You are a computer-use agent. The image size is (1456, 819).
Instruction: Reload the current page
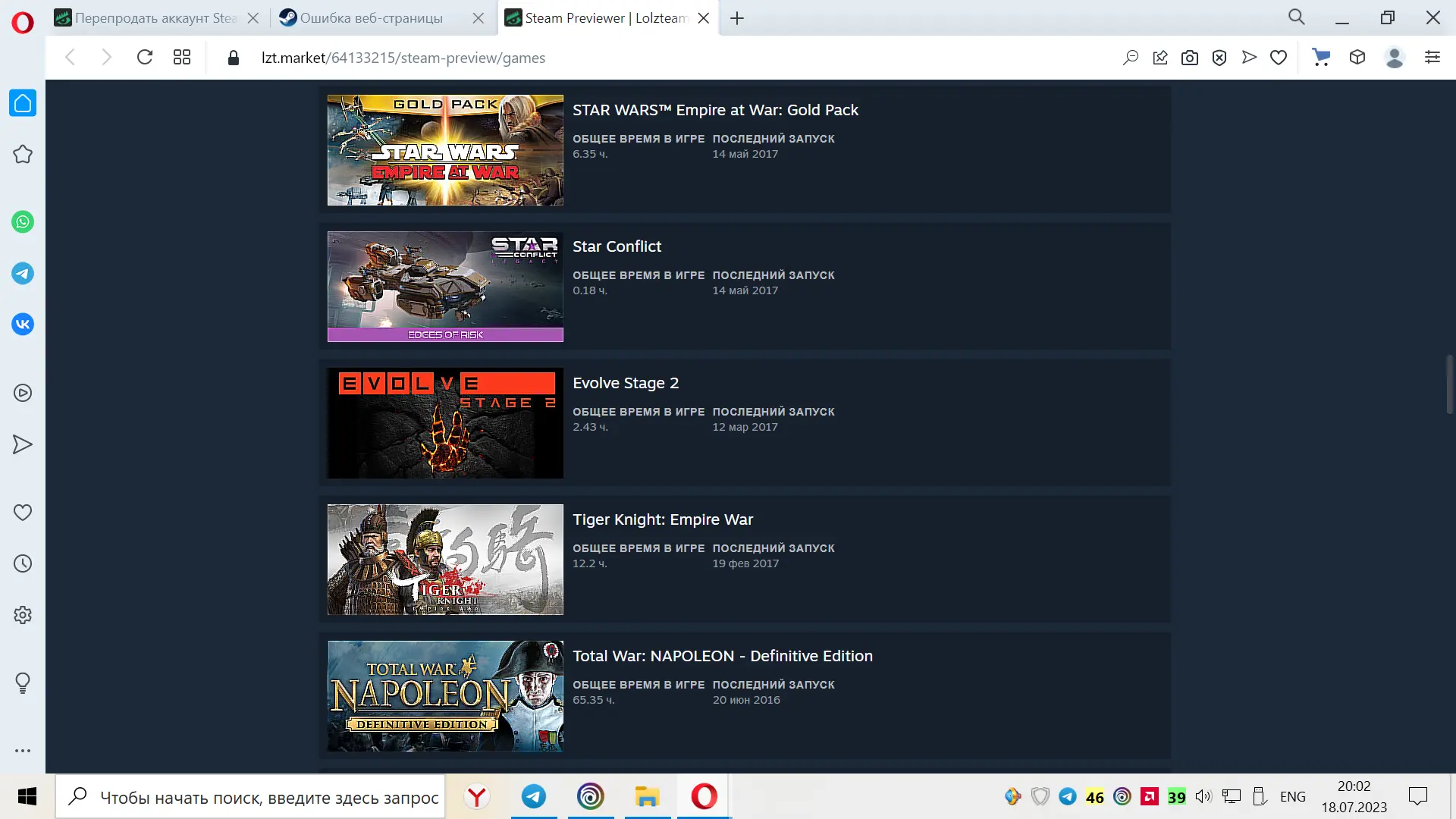tap(145, 58)
